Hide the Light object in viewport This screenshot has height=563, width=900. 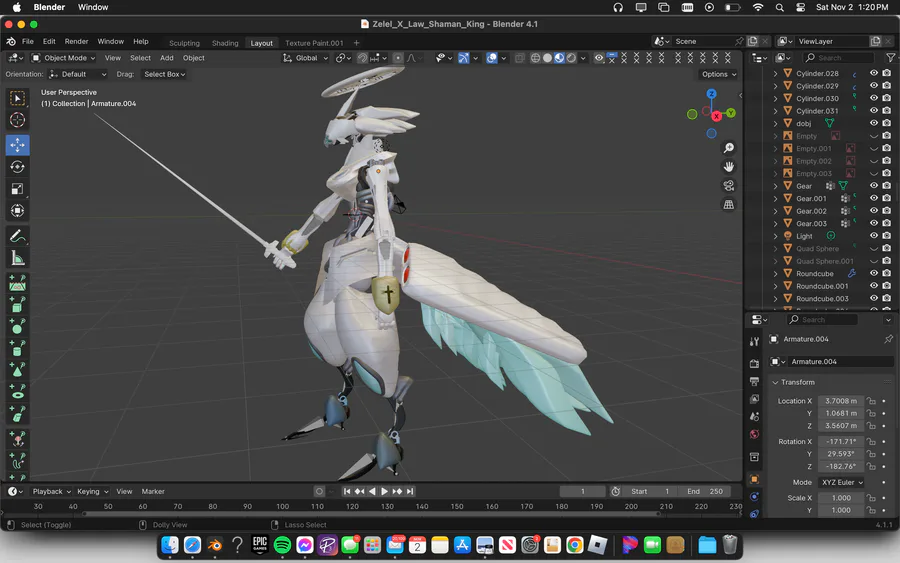point(874,235)
